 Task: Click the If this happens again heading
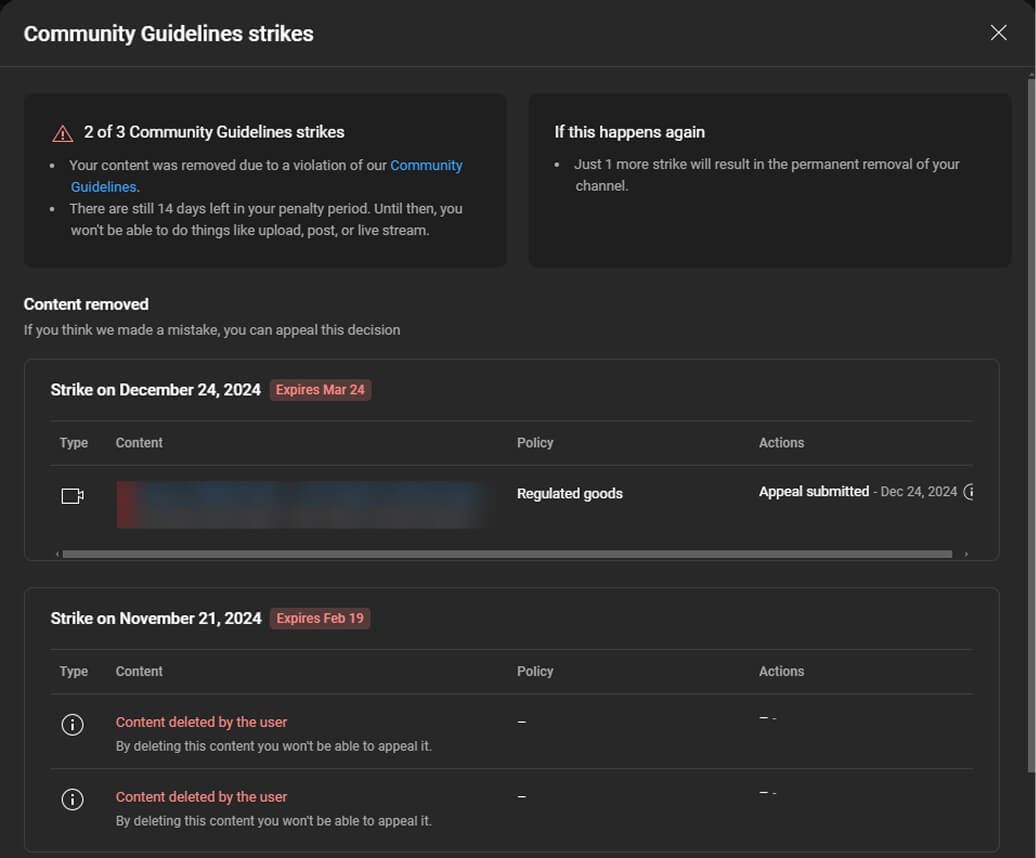tap(630, 132)
